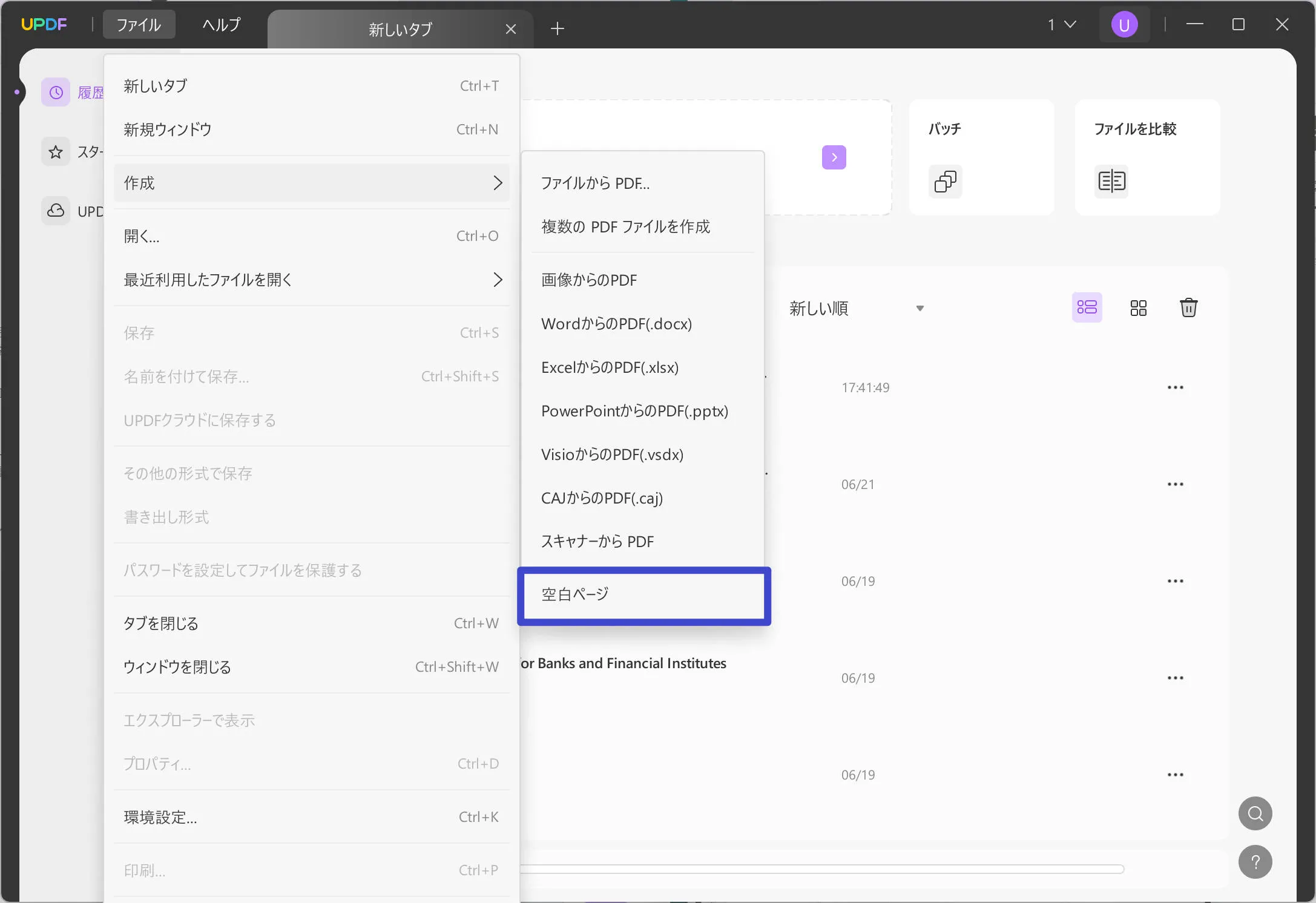Select WordからのPDF(.docx) option
This screenshot has width=1316, height=903.
[x=642, y=323]
